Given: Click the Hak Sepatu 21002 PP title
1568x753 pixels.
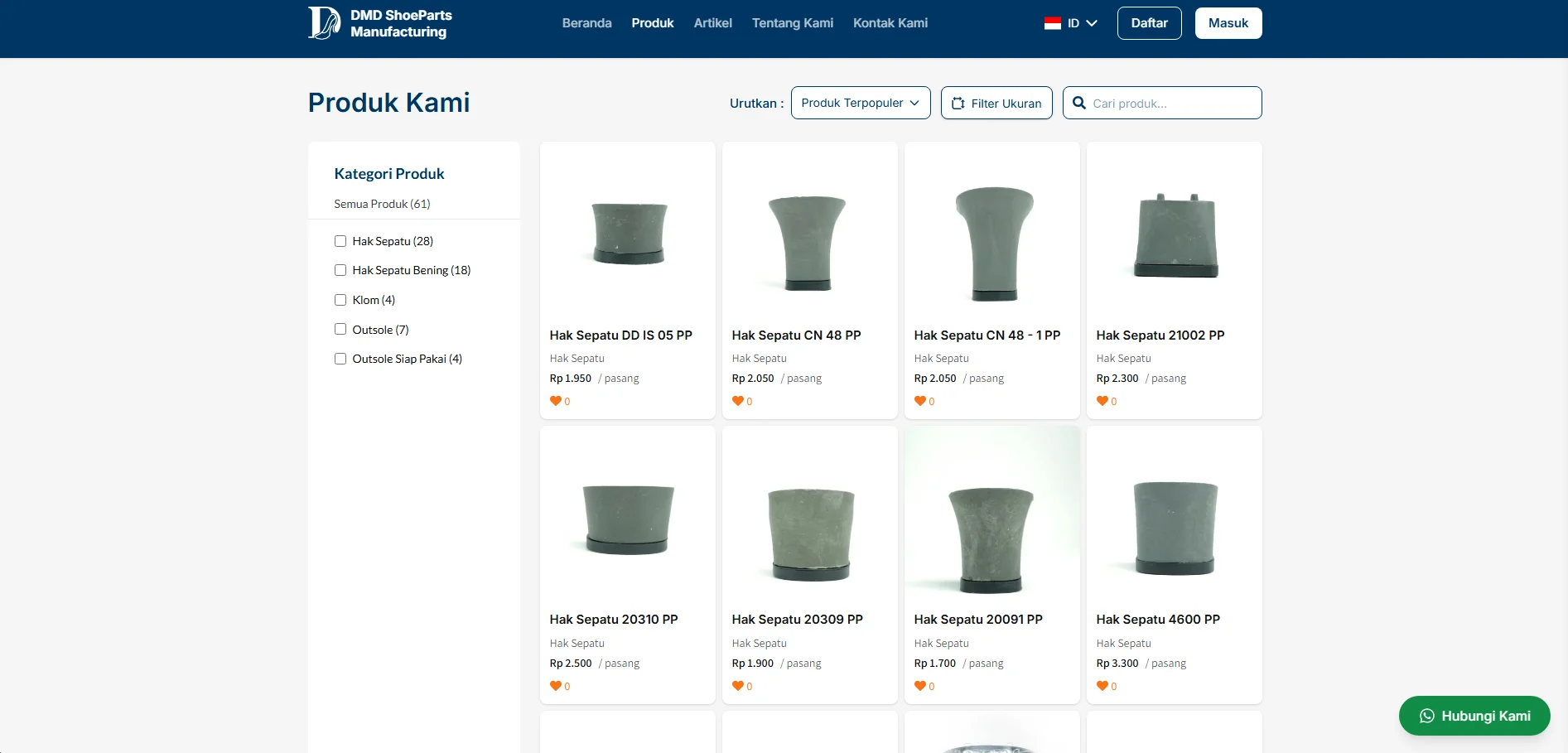Looking at the screenshot, I should coord(1160,335).
